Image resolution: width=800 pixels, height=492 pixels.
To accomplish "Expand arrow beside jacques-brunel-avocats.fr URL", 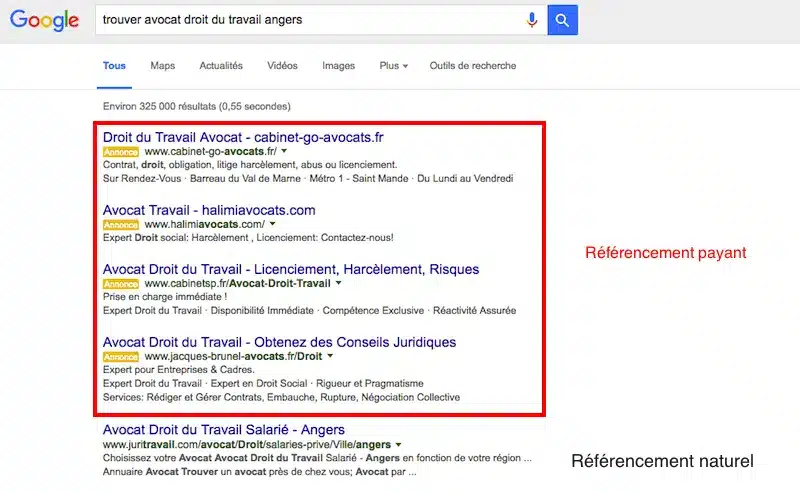I will [x=330, y=356].
